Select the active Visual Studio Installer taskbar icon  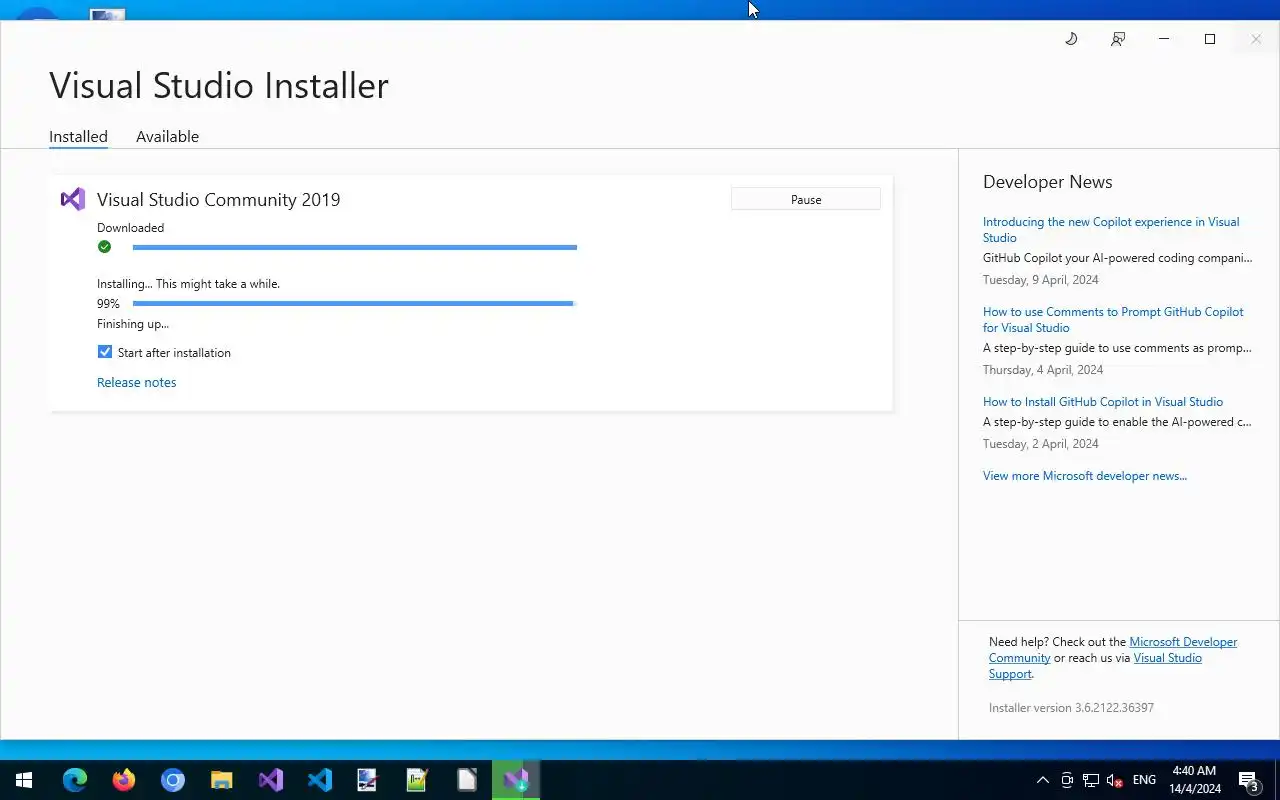tap(516, 780)
